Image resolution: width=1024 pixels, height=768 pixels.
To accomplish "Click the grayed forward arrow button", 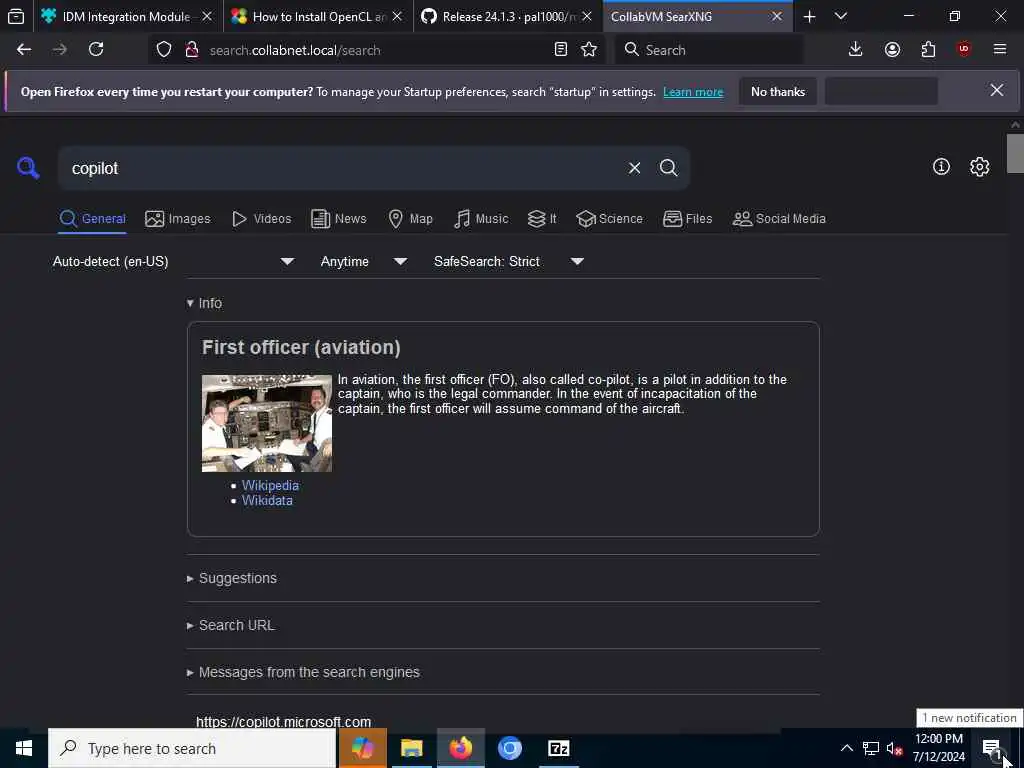I will pyautogui.click(x=59, y=50).
